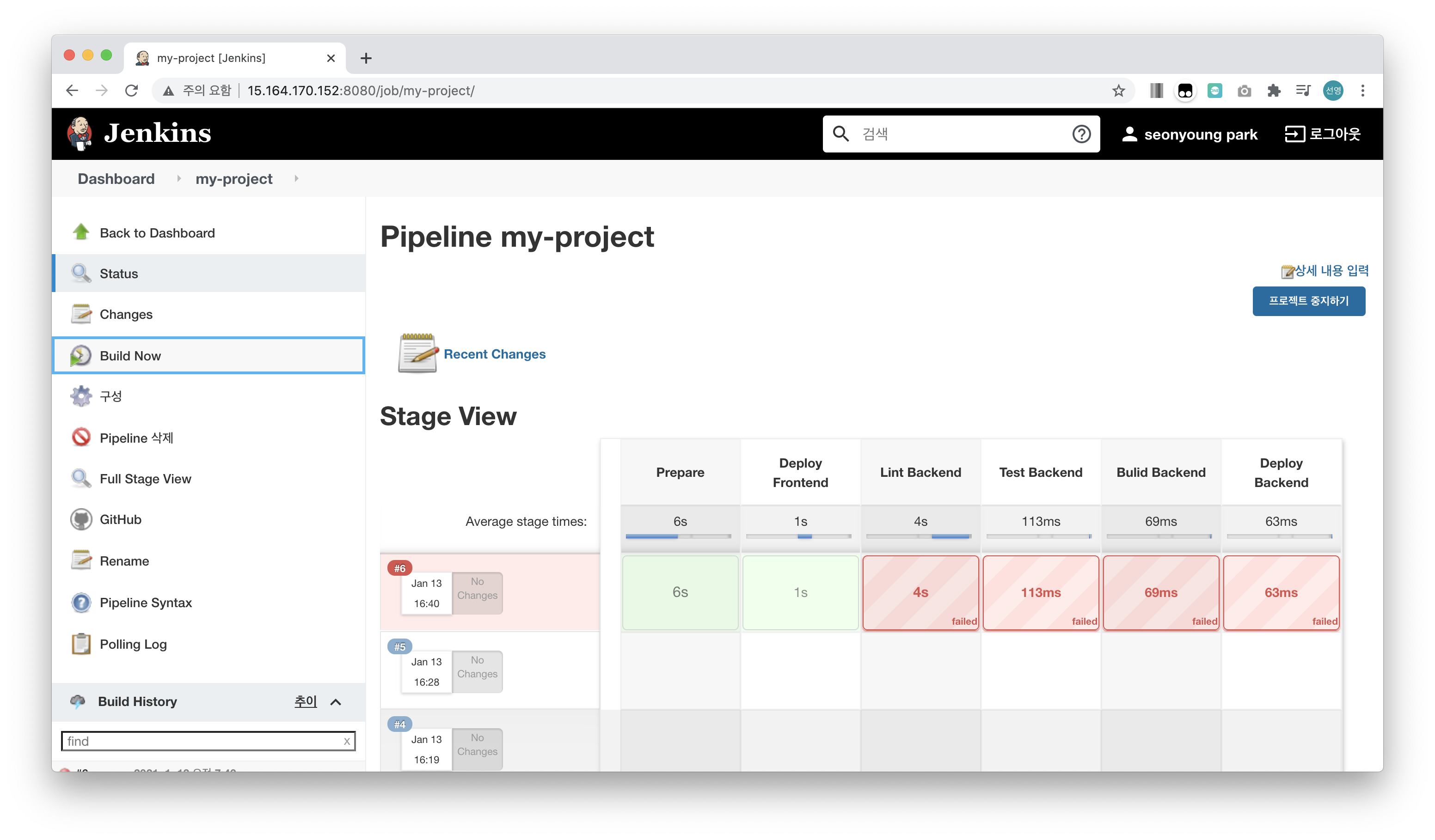The height and width of the screenshot is (840, 1435).
Task: Expand the my-project breadcrumb arrow
Action: (296, 179)
